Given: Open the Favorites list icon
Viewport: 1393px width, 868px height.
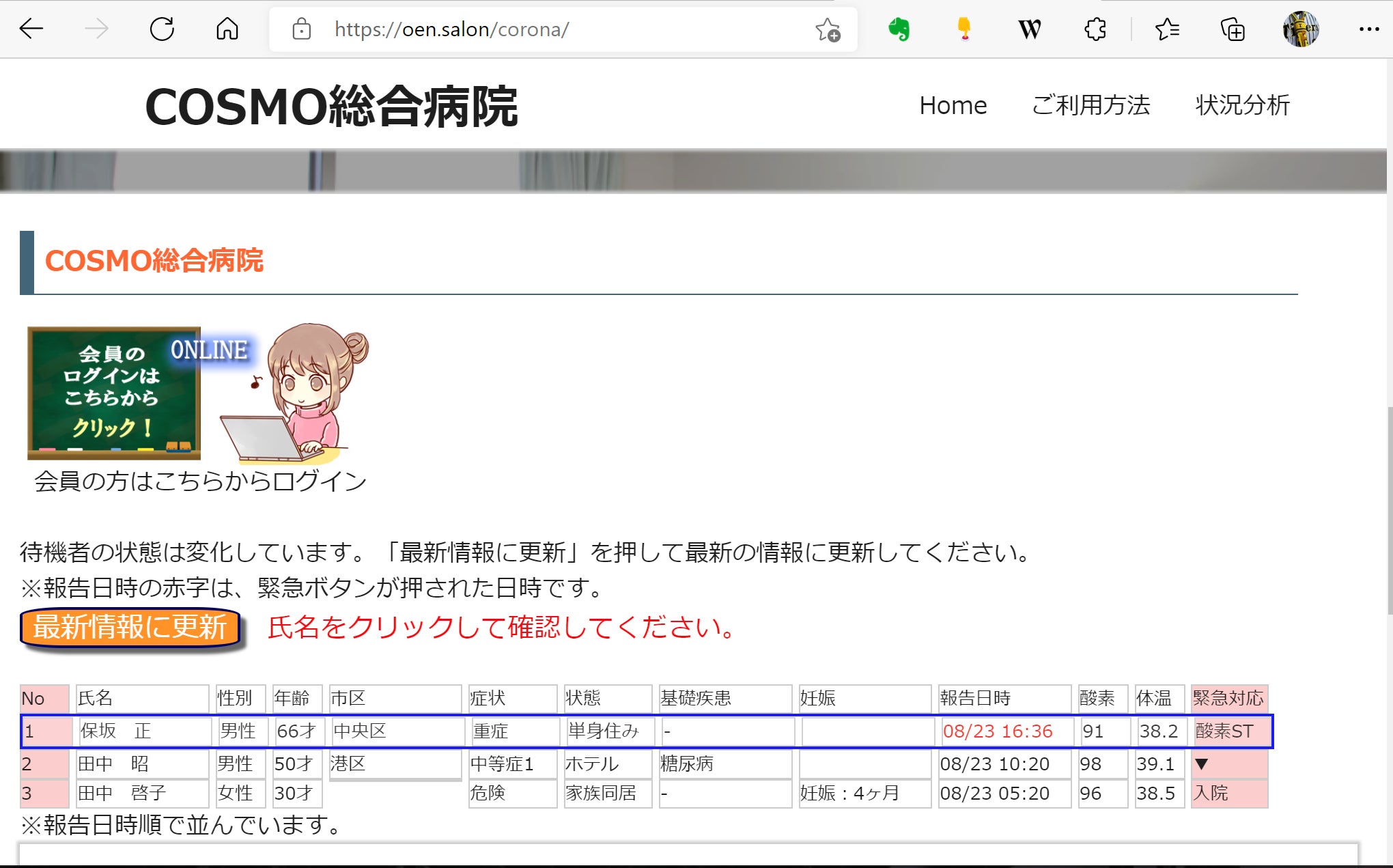Looking at the screenshot, I should 1167,29.
